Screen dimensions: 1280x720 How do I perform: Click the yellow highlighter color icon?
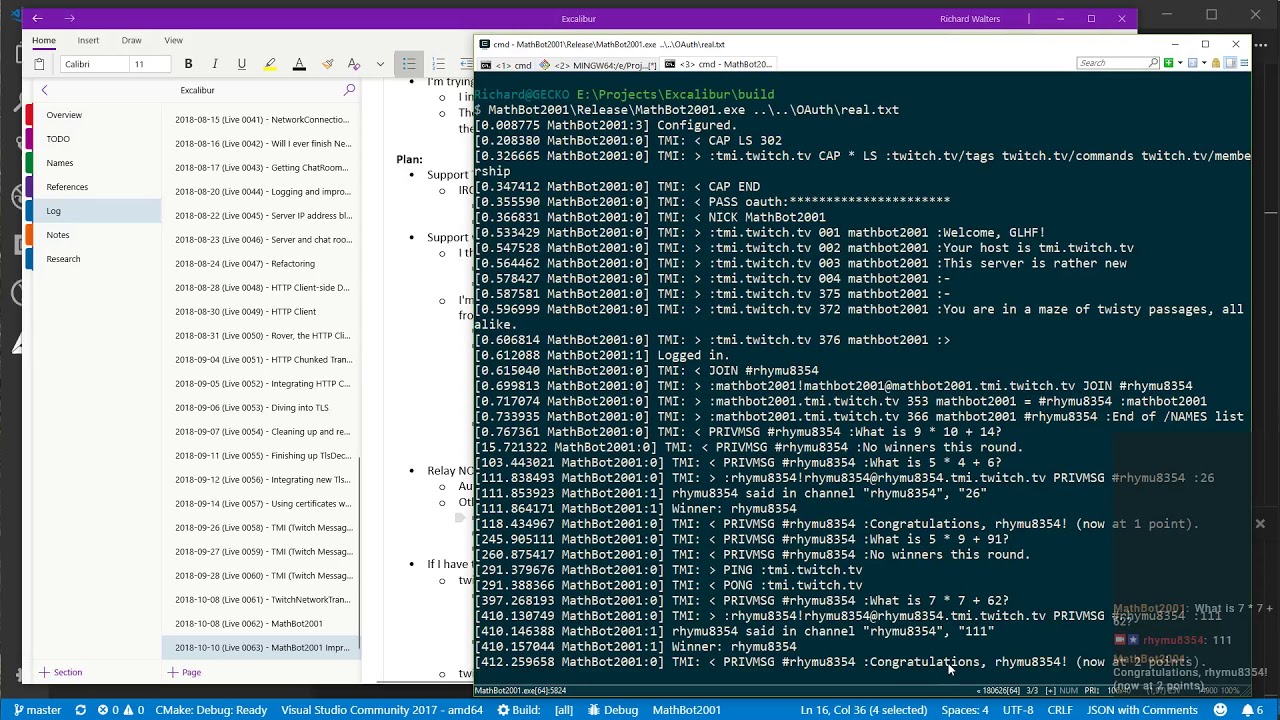click(270, 64)
